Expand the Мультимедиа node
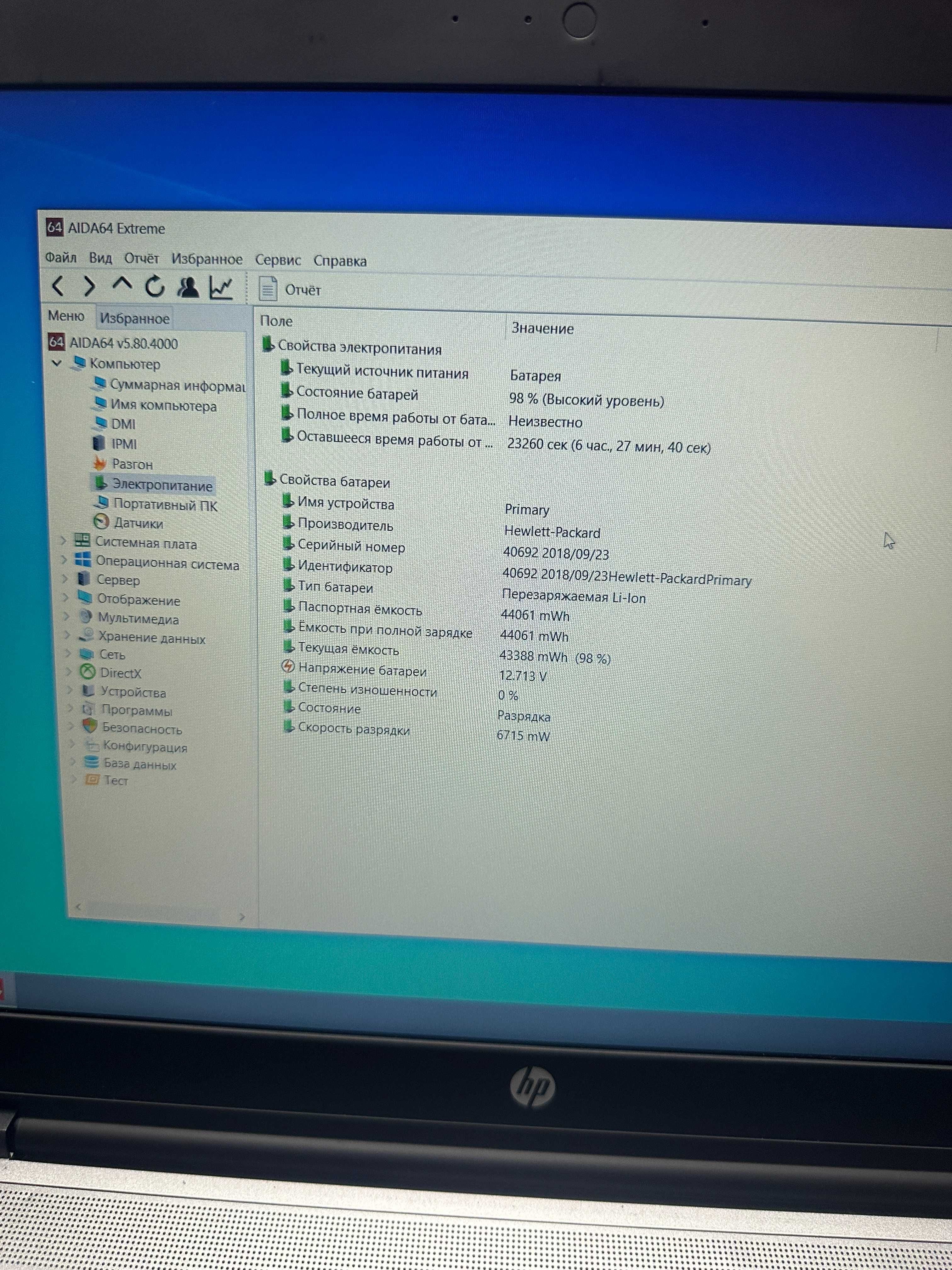This screenshot has height=1270, width=952. tap(66, 616)
